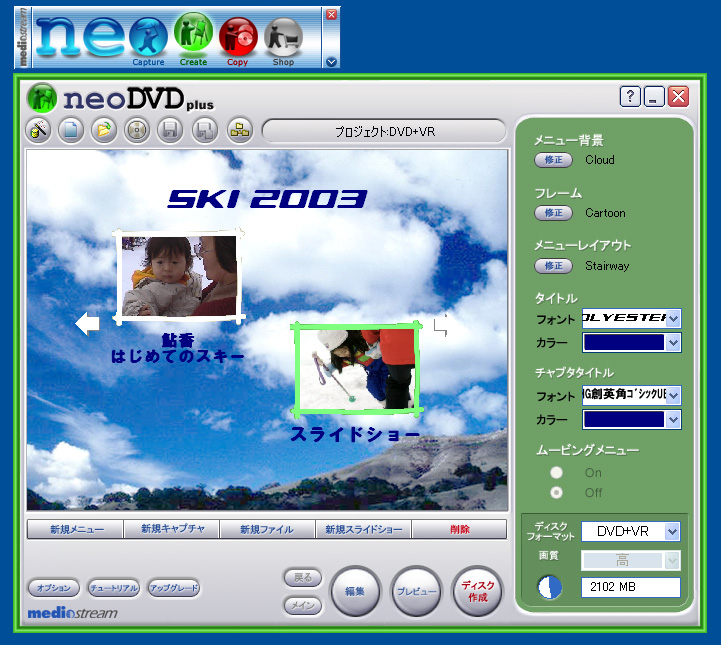Expand the neo launcher down-arrow button

[x=331, y=62]
